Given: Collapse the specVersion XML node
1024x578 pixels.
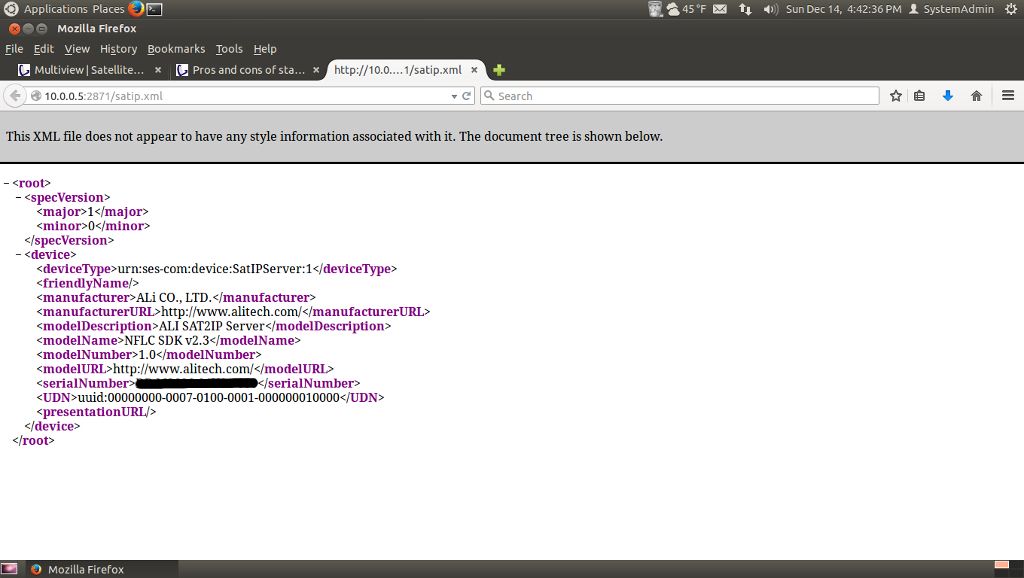Looking at the screenshot, I should [19, 198].
